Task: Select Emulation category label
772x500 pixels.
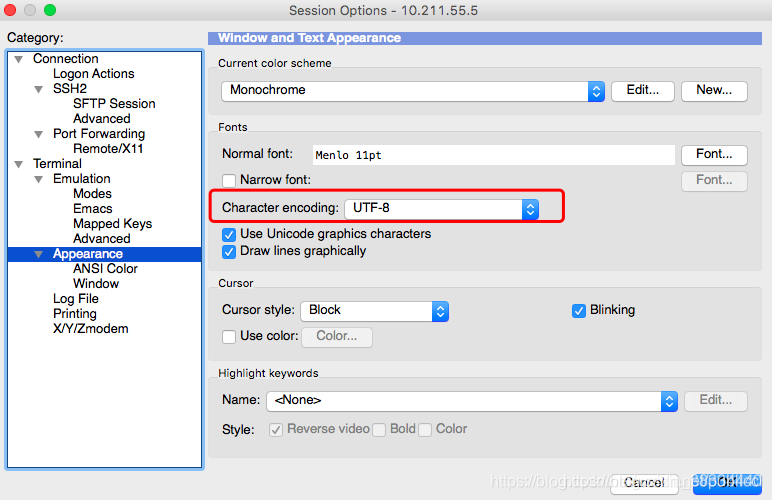Action: point(82,179)
